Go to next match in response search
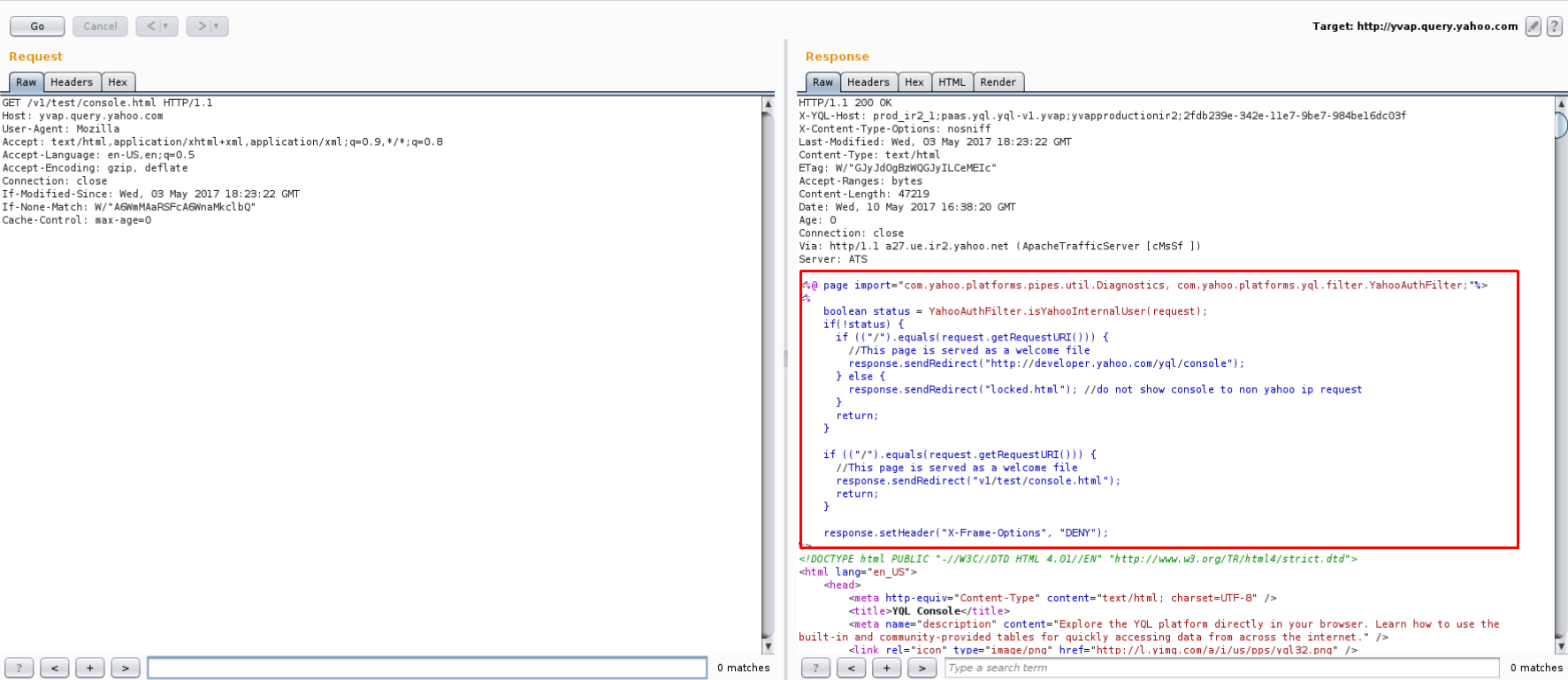 pyautogui.click(x=922, y=668)
